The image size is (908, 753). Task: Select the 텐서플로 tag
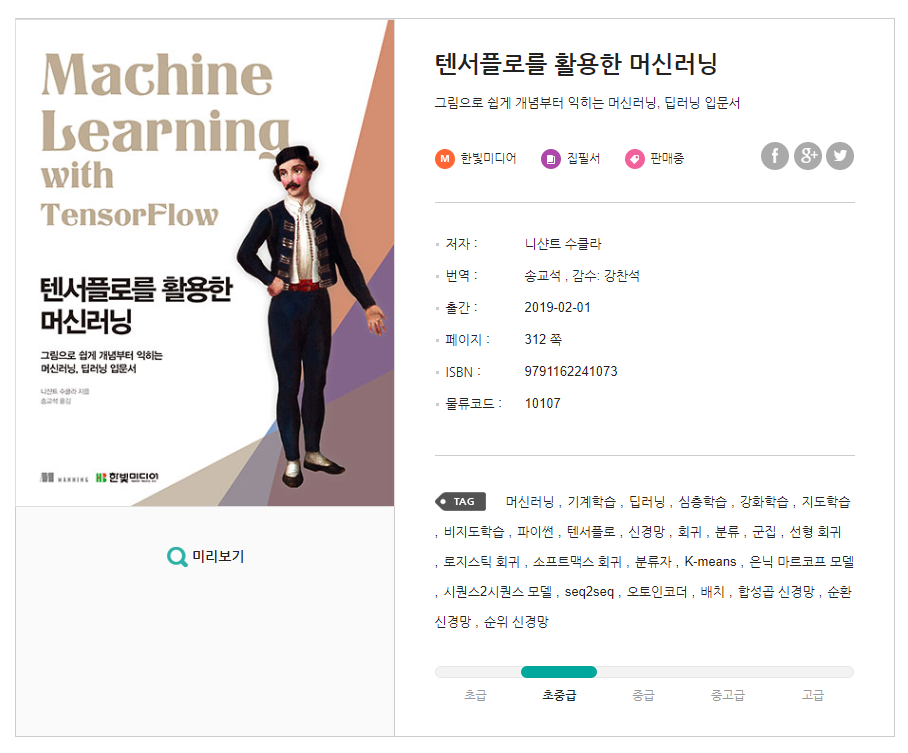(591, 532)
